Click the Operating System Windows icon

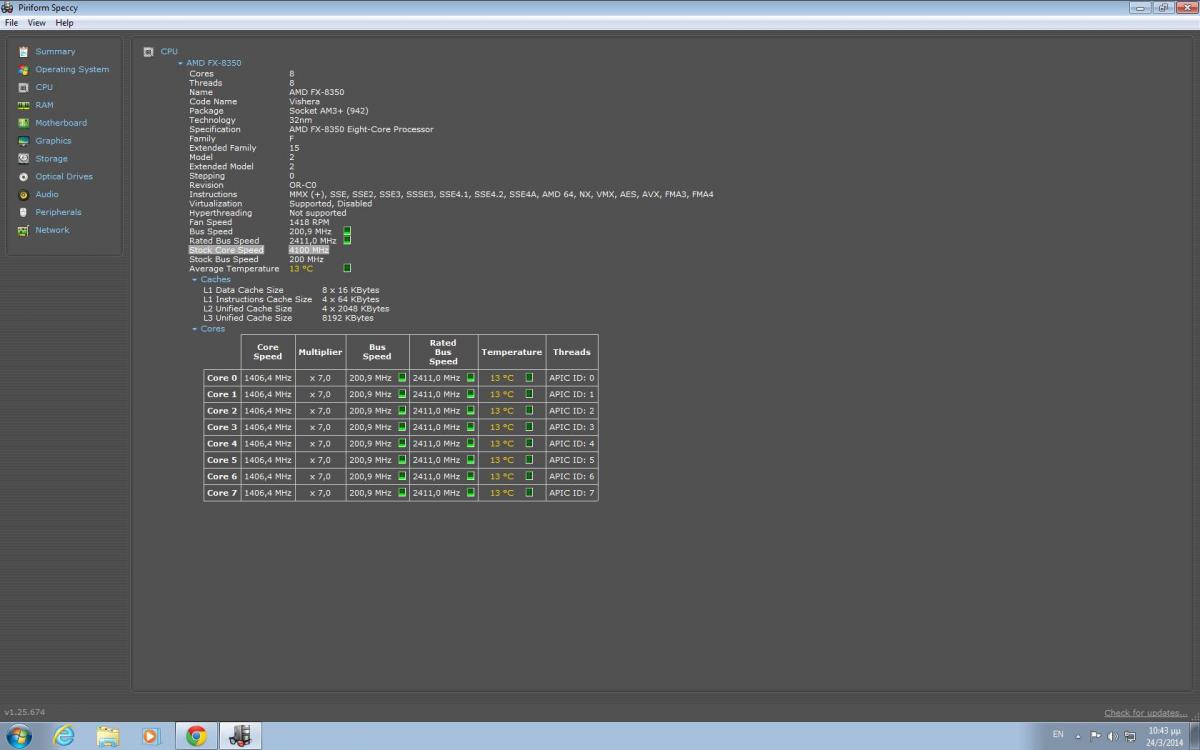[24, 69]
